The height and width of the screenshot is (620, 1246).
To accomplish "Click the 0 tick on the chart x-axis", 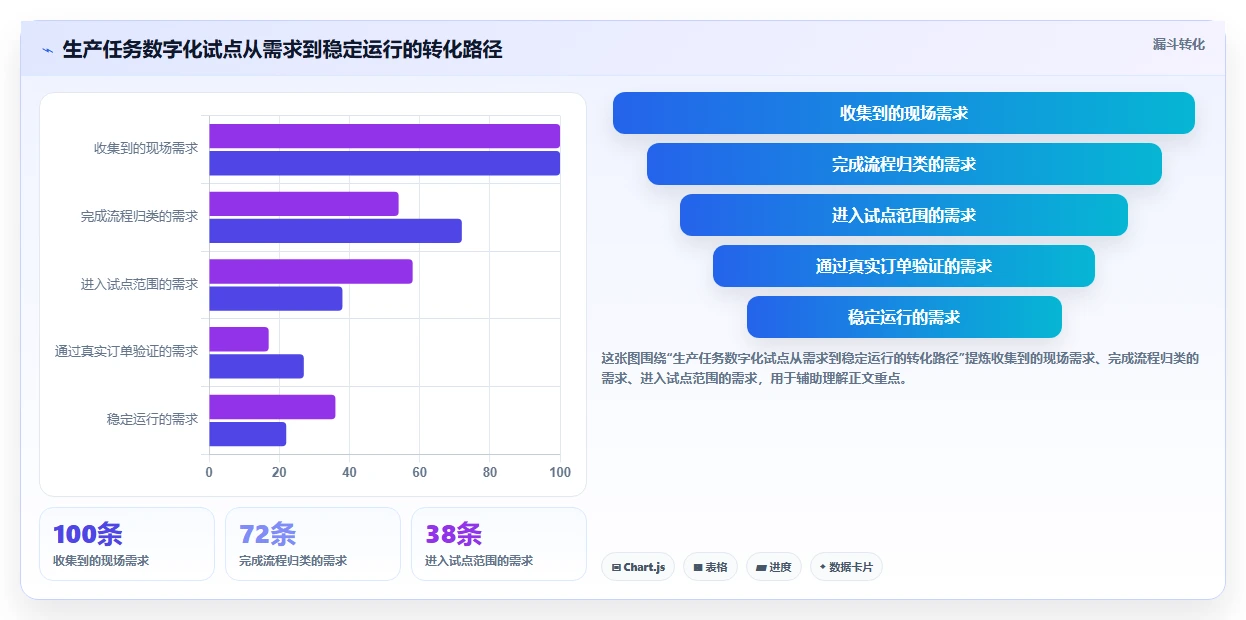I will pyautogui.click(x=209, y=472).
